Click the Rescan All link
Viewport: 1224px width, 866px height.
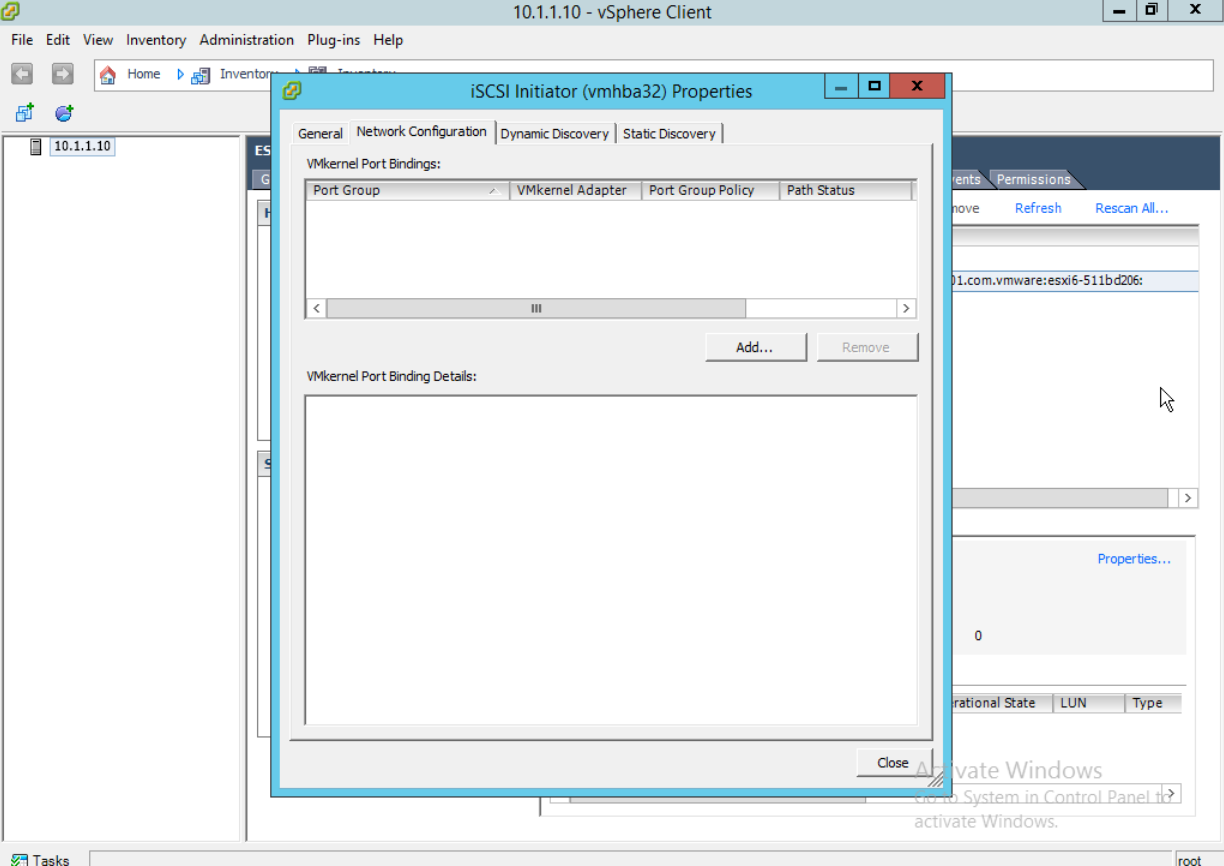coord(1131,208)
